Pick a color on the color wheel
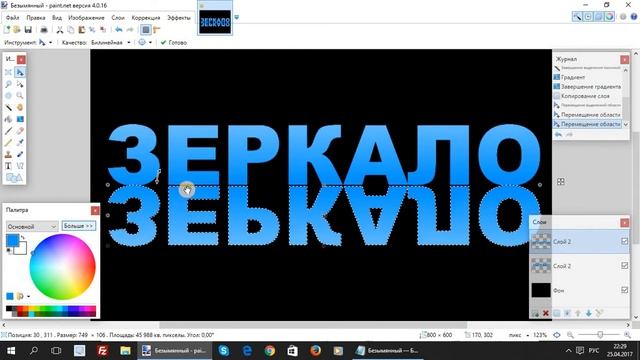Screen dimensions: 640x360 [x=62, y=267]
